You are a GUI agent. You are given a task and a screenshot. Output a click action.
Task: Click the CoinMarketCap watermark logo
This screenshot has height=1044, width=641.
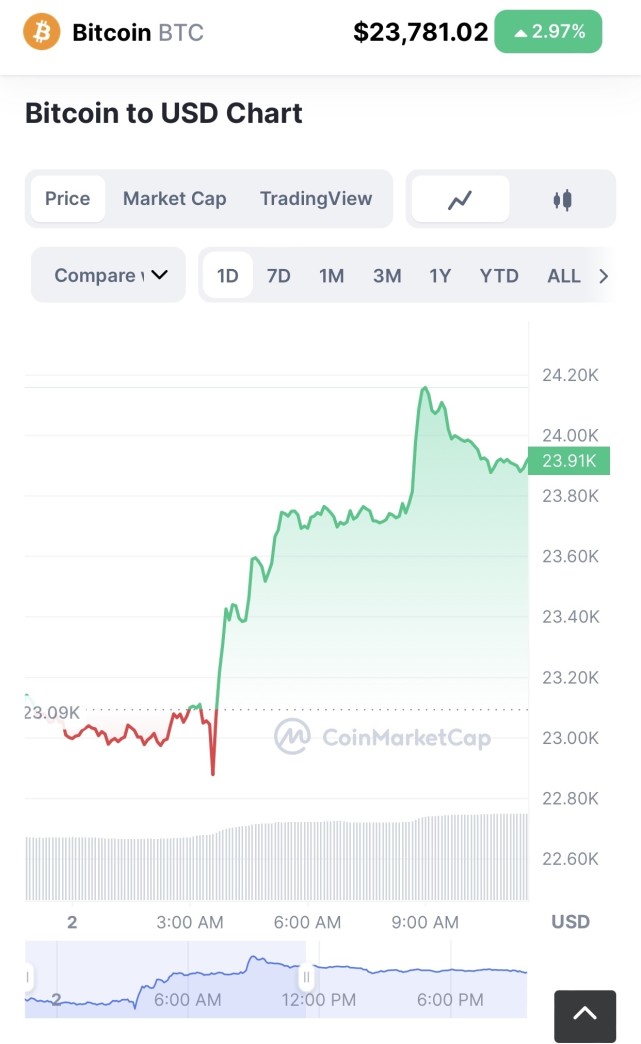click(292, 737)
